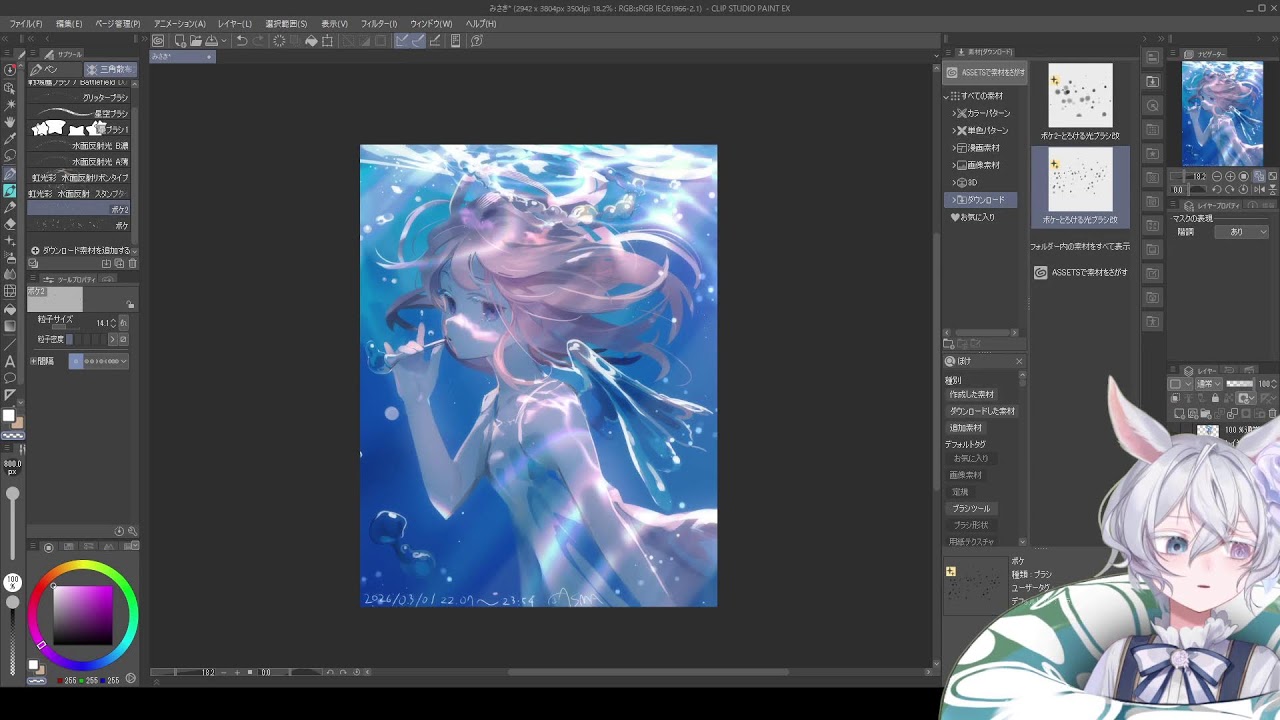Open file using the folder icon
Image resolution: width=1280 pixels, height=720 pixels.
195,41
